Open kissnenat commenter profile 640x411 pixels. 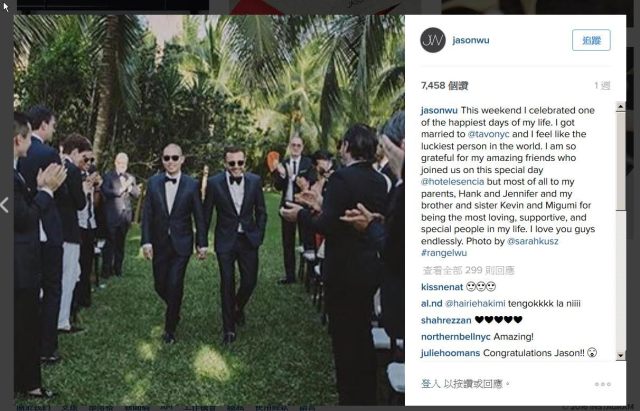(x=442, y=287)
